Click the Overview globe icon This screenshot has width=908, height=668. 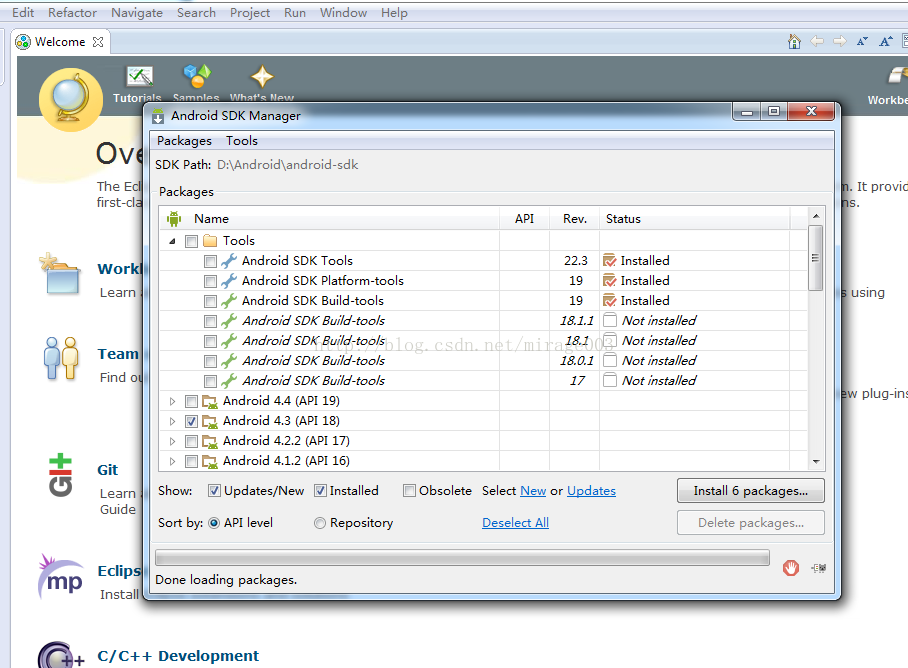point(71,100)
